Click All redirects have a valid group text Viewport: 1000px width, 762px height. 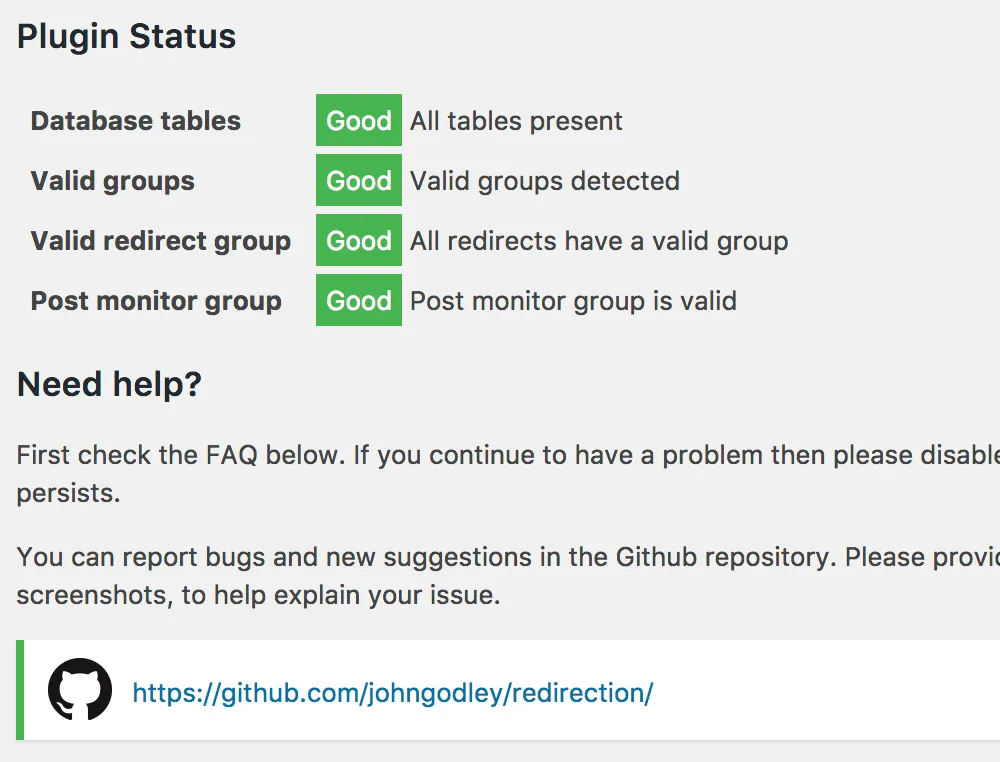pos(599,241)
